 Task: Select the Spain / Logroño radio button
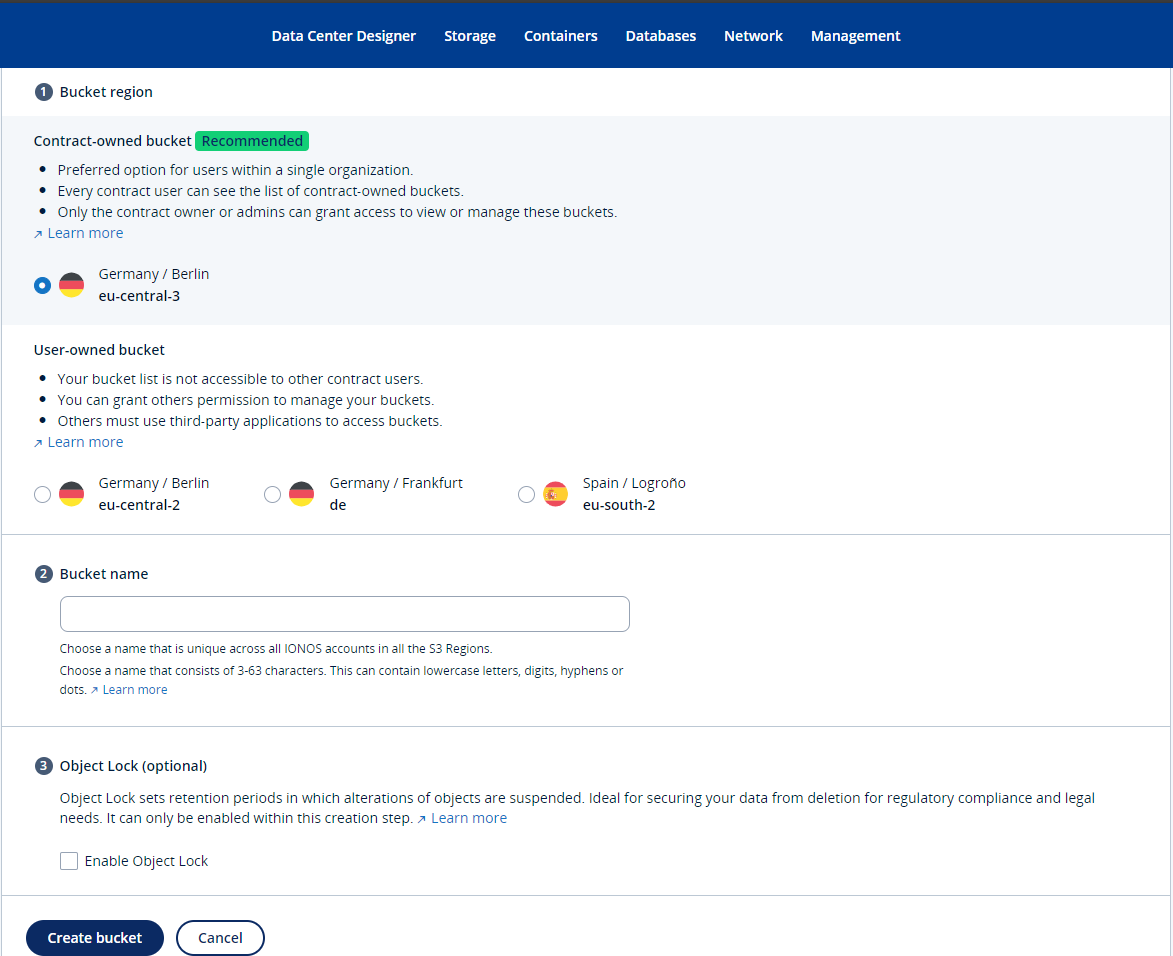[527, 493]
